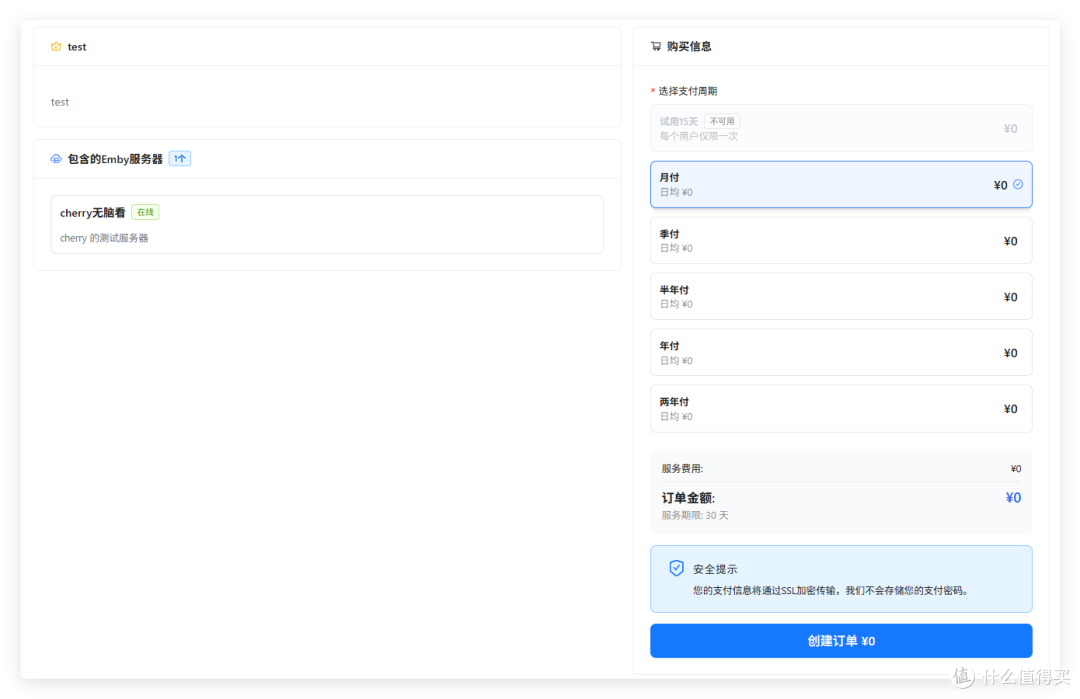Select the 半年付 payment cycle
Image resolution: width=1080 pixels, height=699 pixels.
(841, 296)
